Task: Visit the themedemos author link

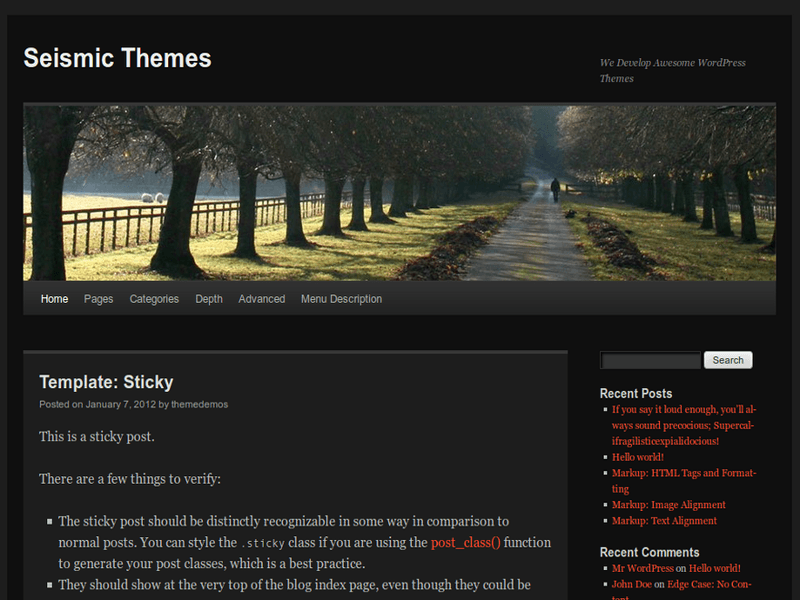Action: [200, 405]
